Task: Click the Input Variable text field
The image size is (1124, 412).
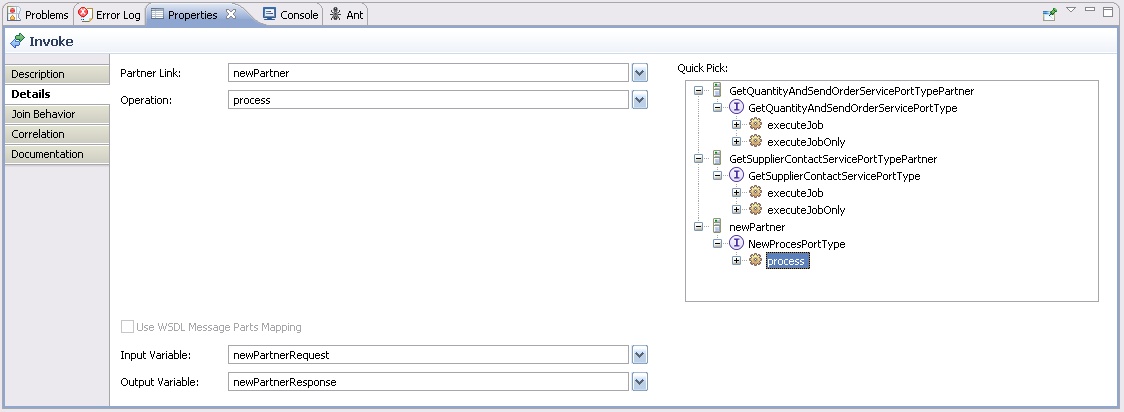Action: pyautogui.click(x=428, y=355)
